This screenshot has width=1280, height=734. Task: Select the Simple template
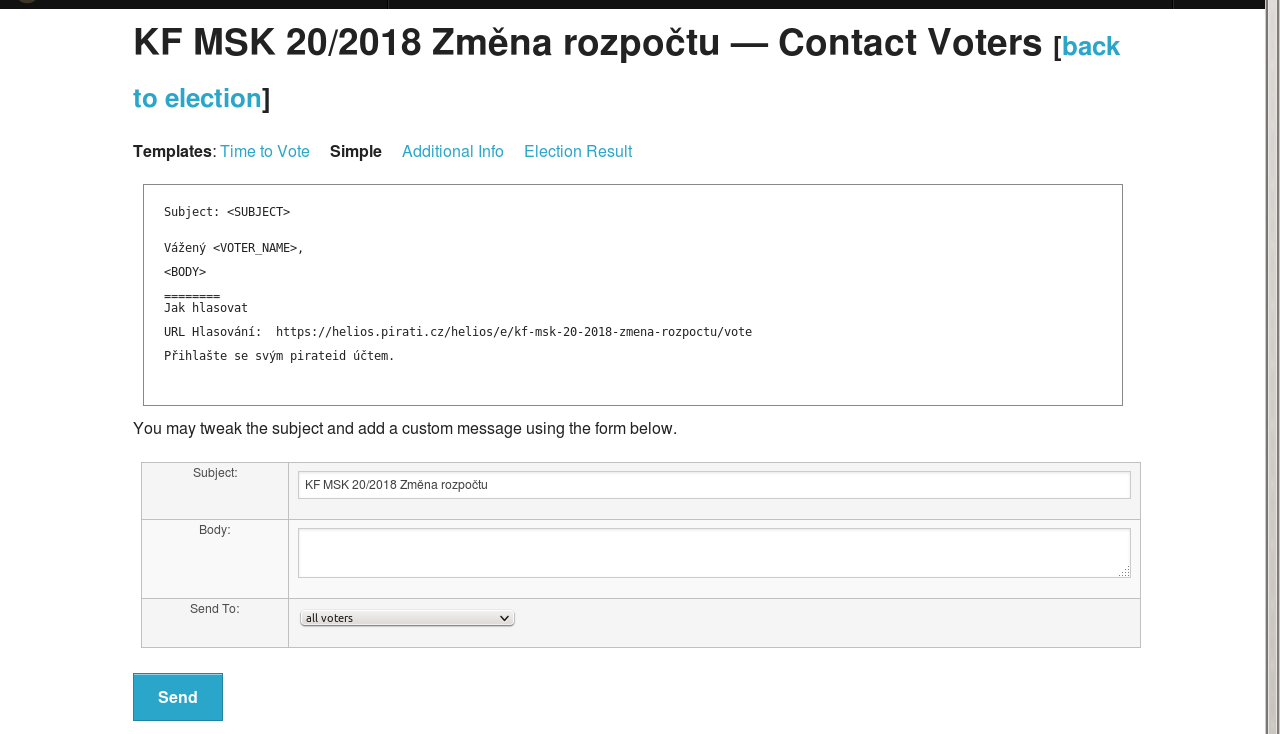(356, 151)
